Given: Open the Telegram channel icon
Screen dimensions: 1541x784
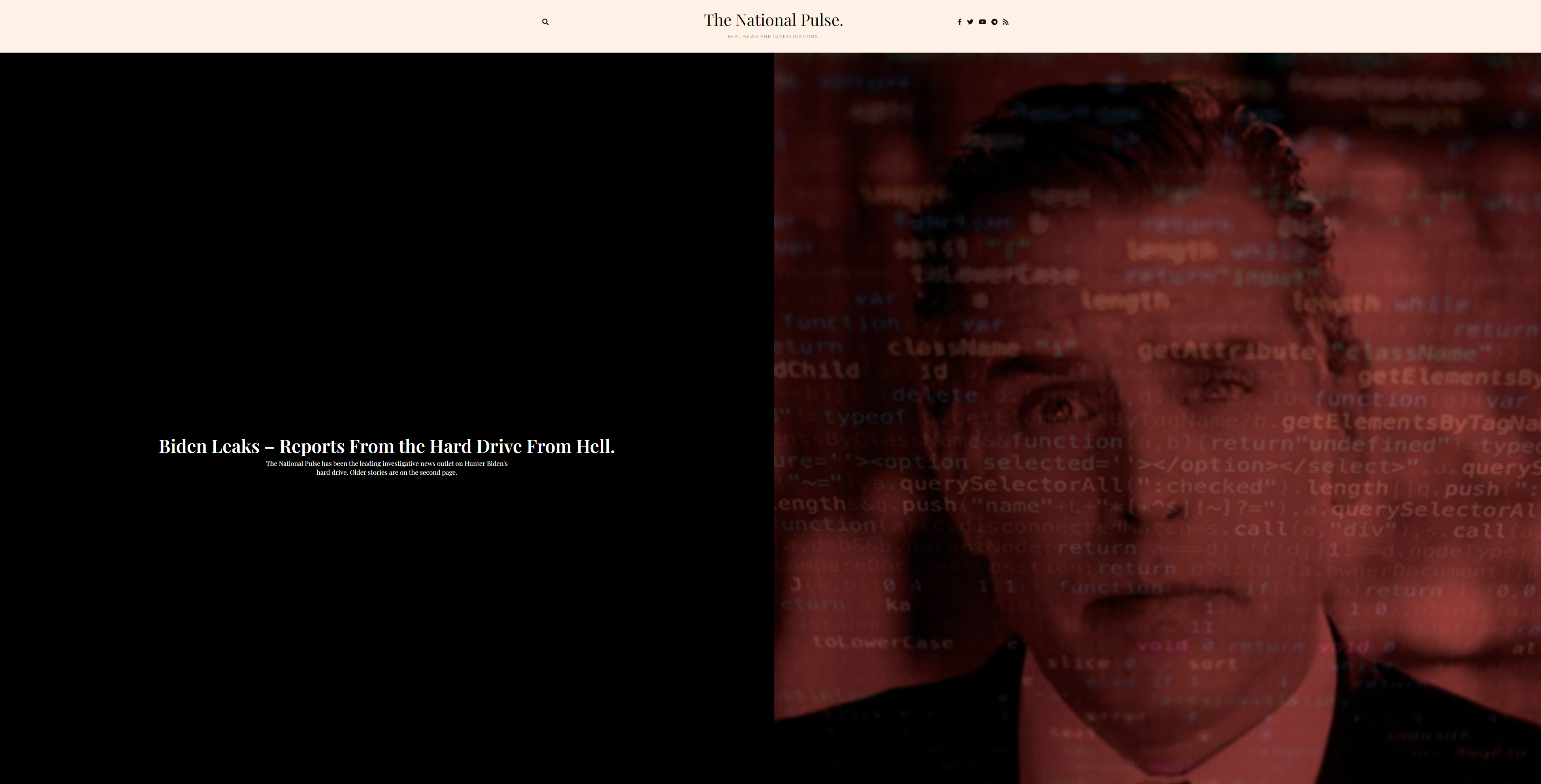Looking at the screenshot, I should point(994,22).
